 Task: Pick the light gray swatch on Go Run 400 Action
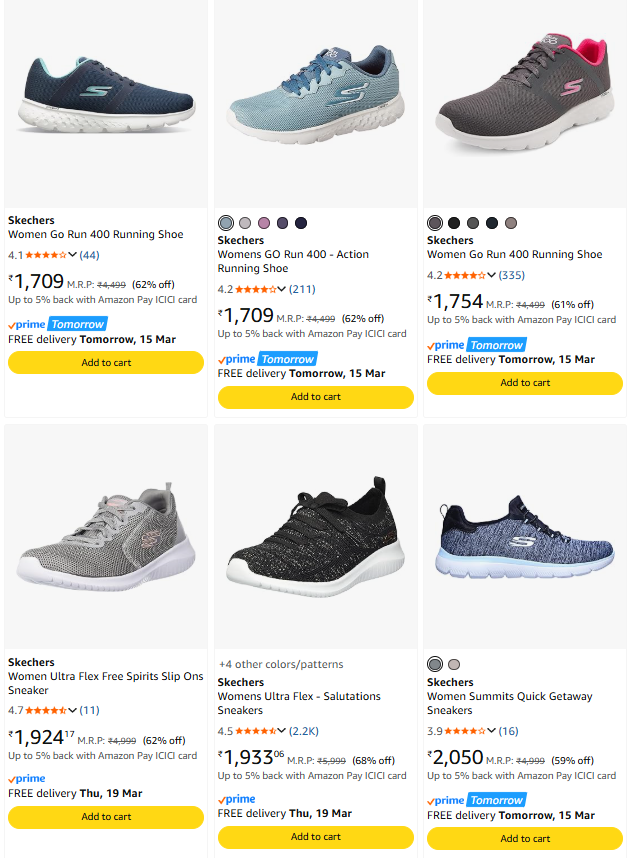tap(245, 223)
